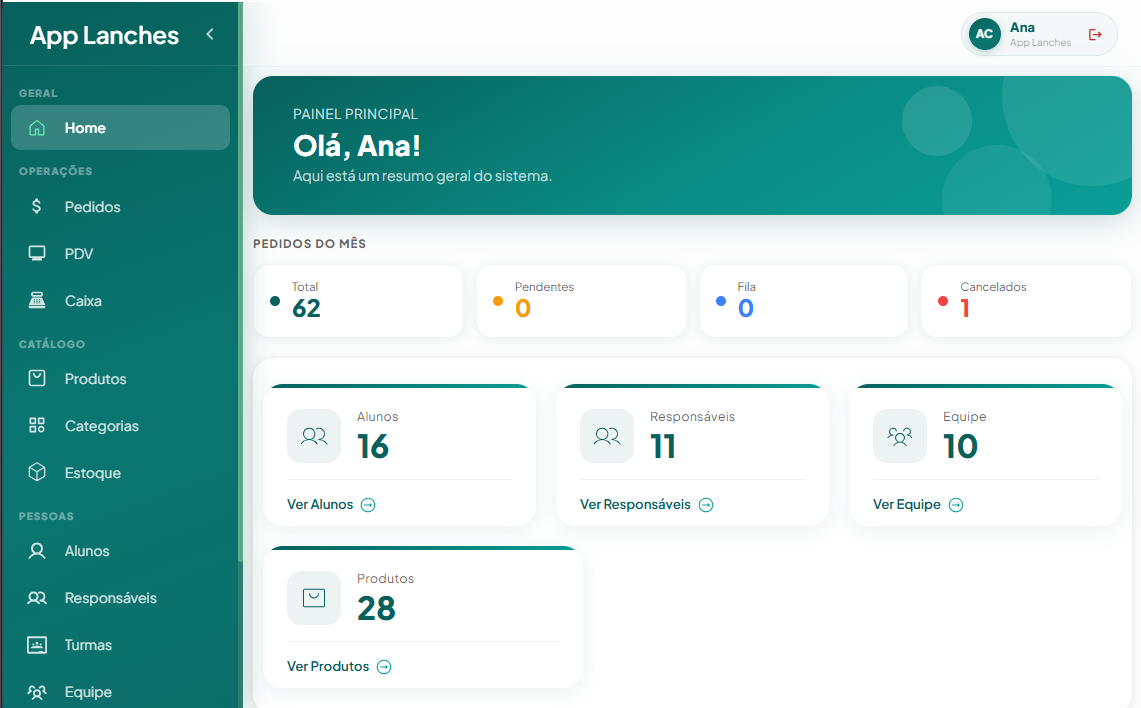Open the Ver Equipe link
Screen dimensions: 1141x708
918,505
